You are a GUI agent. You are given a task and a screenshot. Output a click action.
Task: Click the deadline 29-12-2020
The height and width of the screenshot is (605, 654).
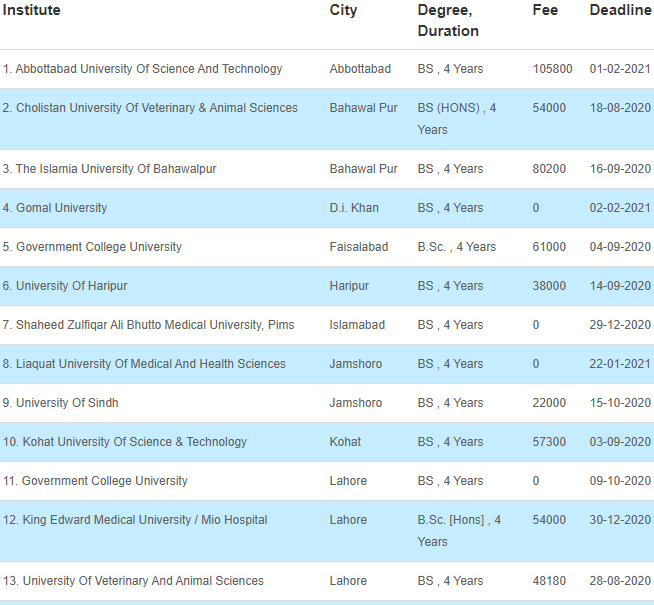(x=620, y=325)
